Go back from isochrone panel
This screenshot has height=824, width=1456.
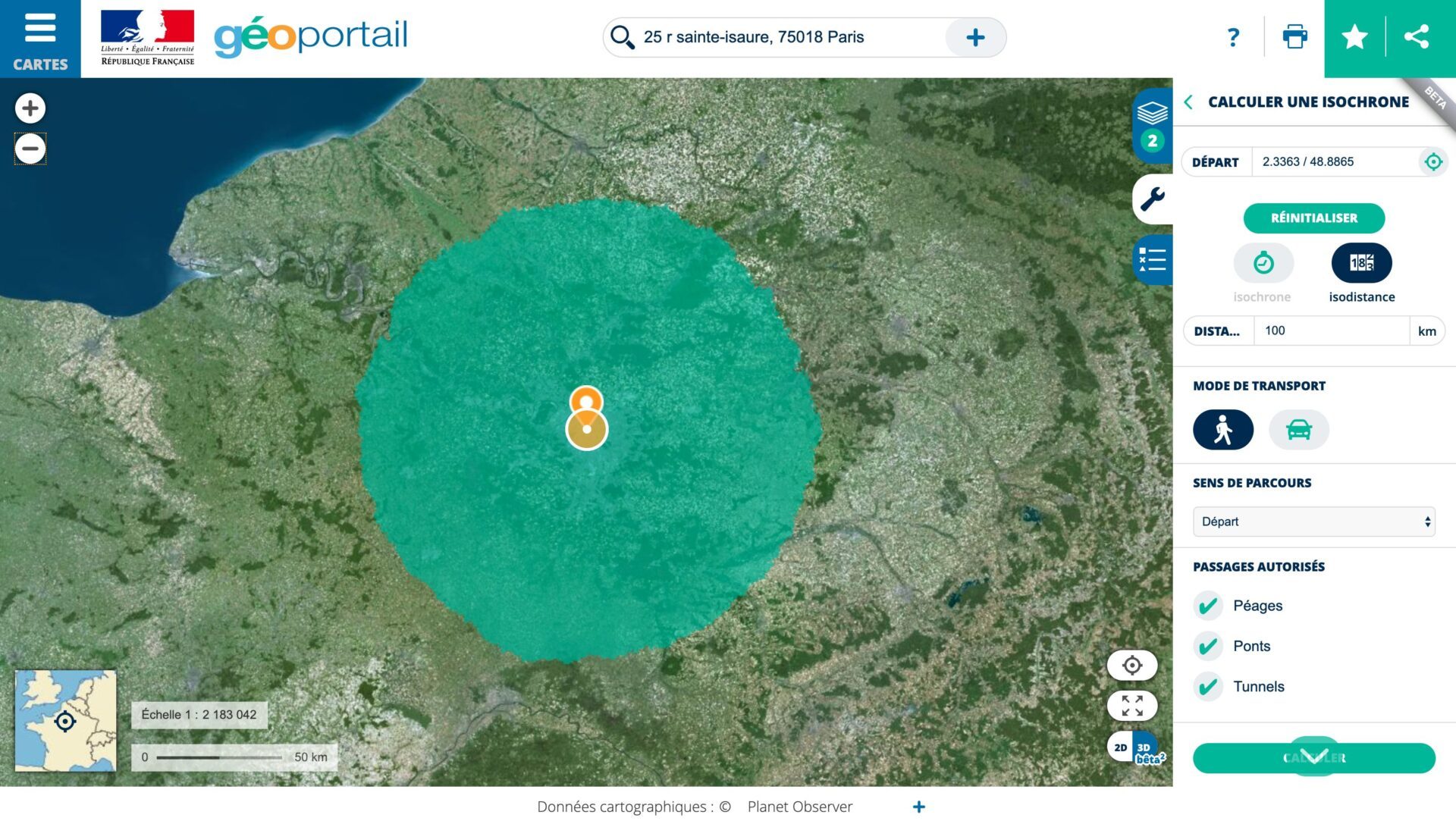point(1189,102)
